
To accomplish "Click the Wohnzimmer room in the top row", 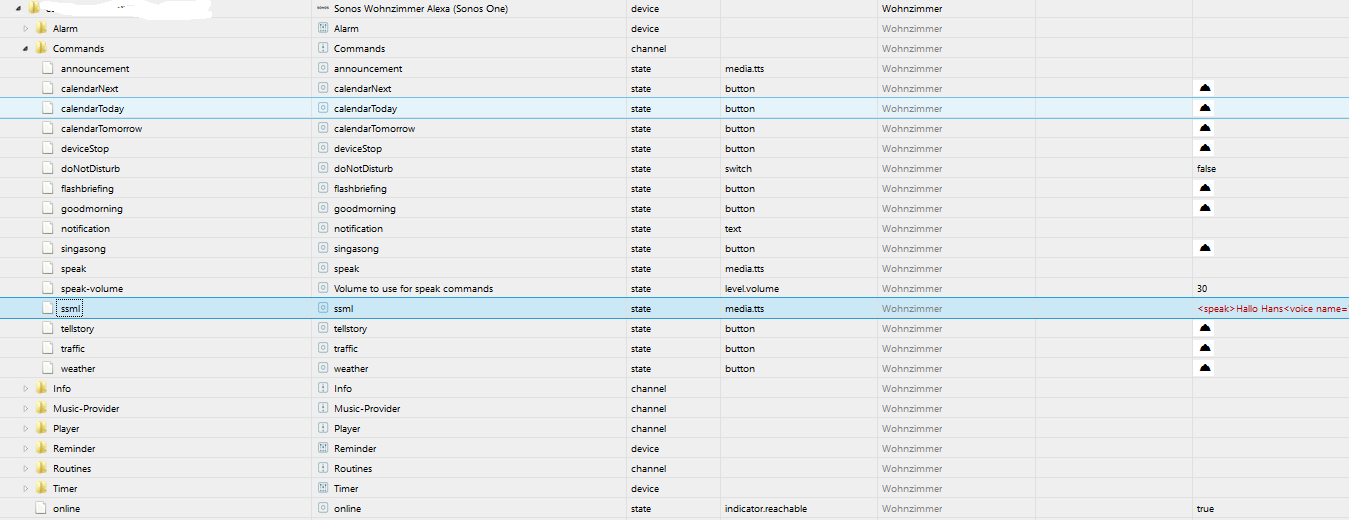I will 912,8.
